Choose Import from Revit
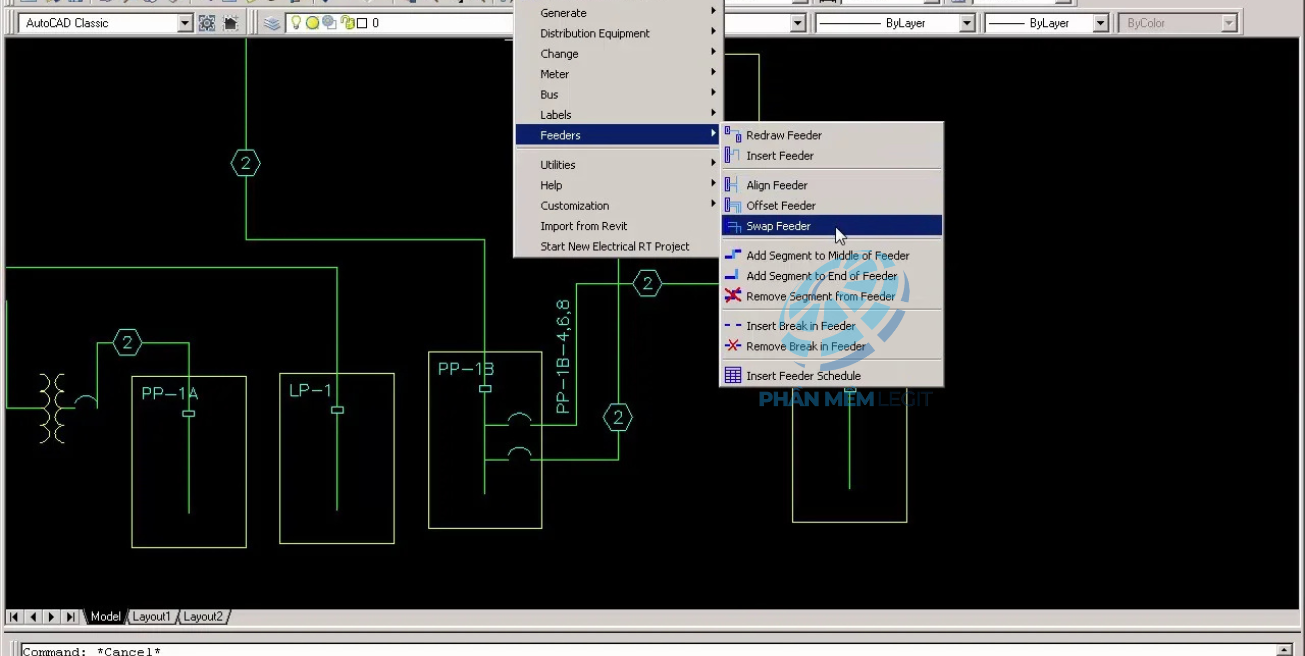The width and height of the screenshot is (1305, 656). [618, 226]
